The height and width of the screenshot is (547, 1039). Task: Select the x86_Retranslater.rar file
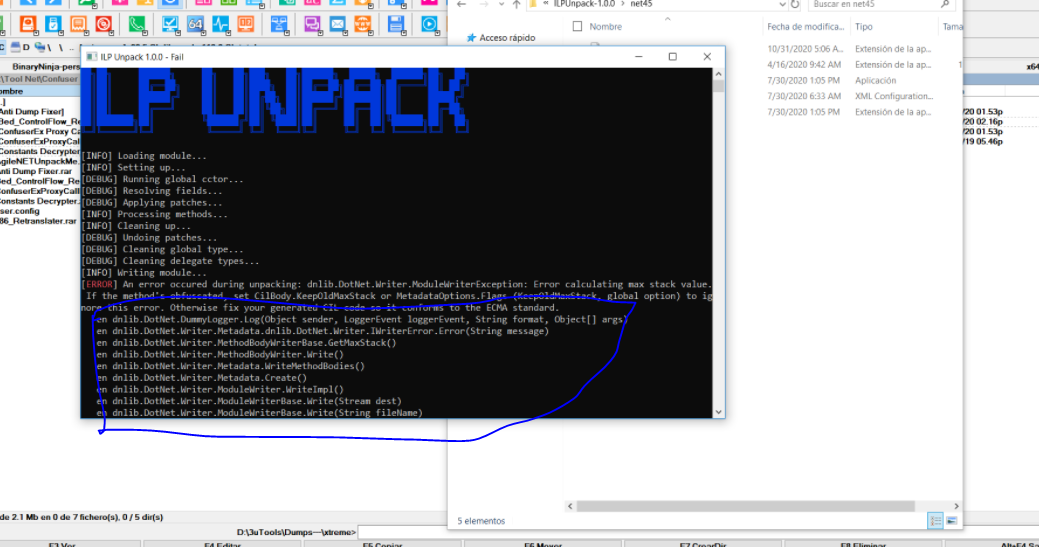(x=38, y=221)
